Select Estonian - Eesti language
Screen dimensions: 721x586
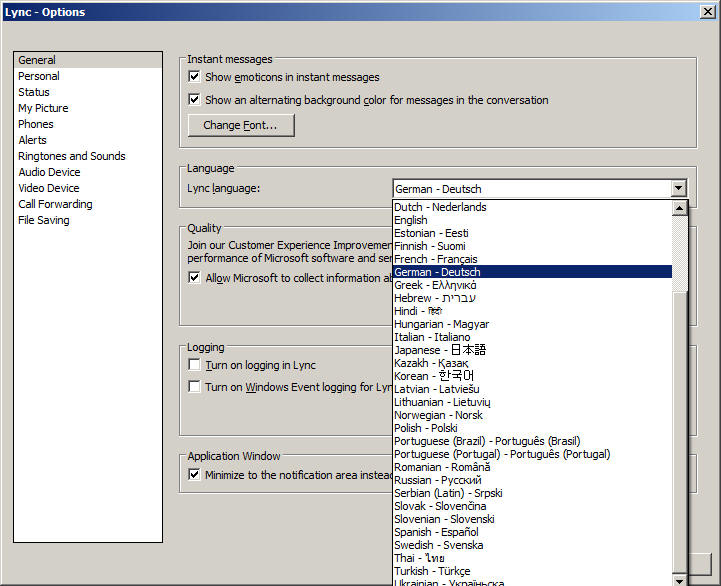click(532, 233)
